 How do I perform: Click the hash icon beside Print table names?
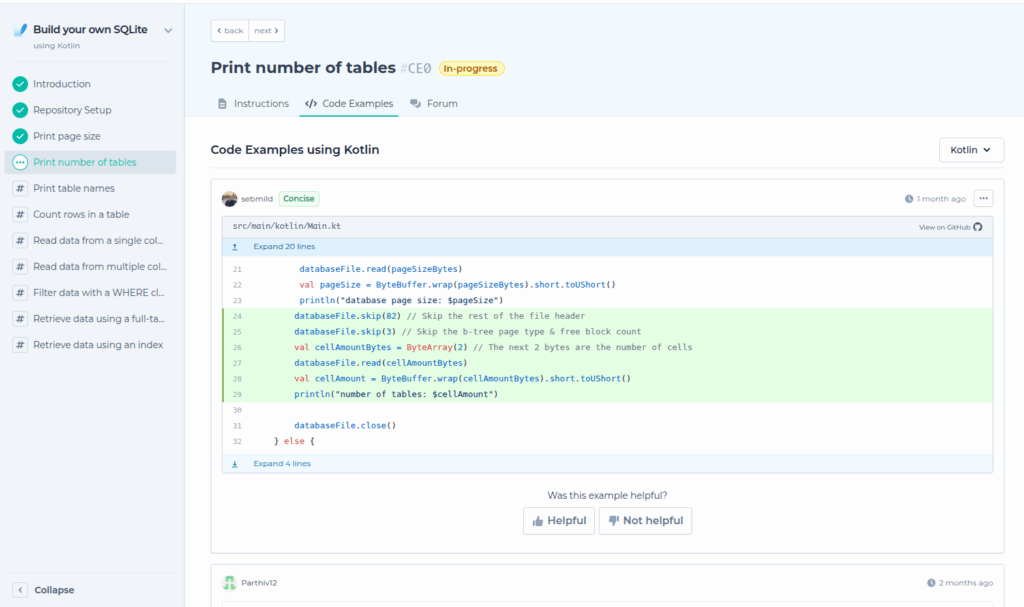[20, 188]
